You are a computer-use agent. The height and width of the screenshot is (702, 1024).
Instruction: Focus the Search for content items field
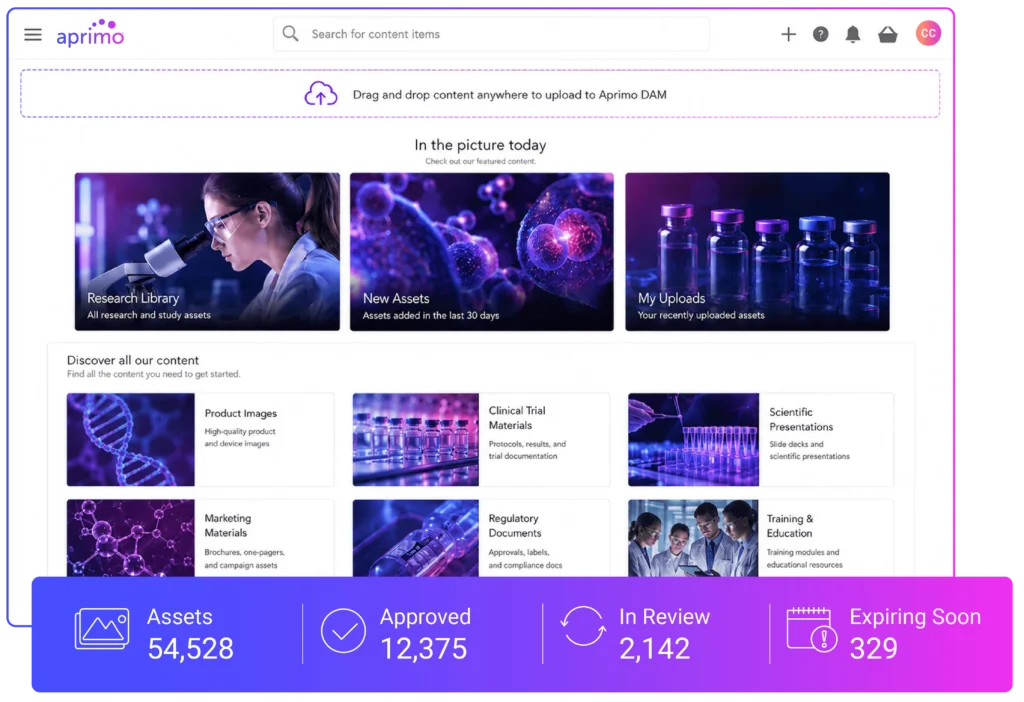[491, 34]
